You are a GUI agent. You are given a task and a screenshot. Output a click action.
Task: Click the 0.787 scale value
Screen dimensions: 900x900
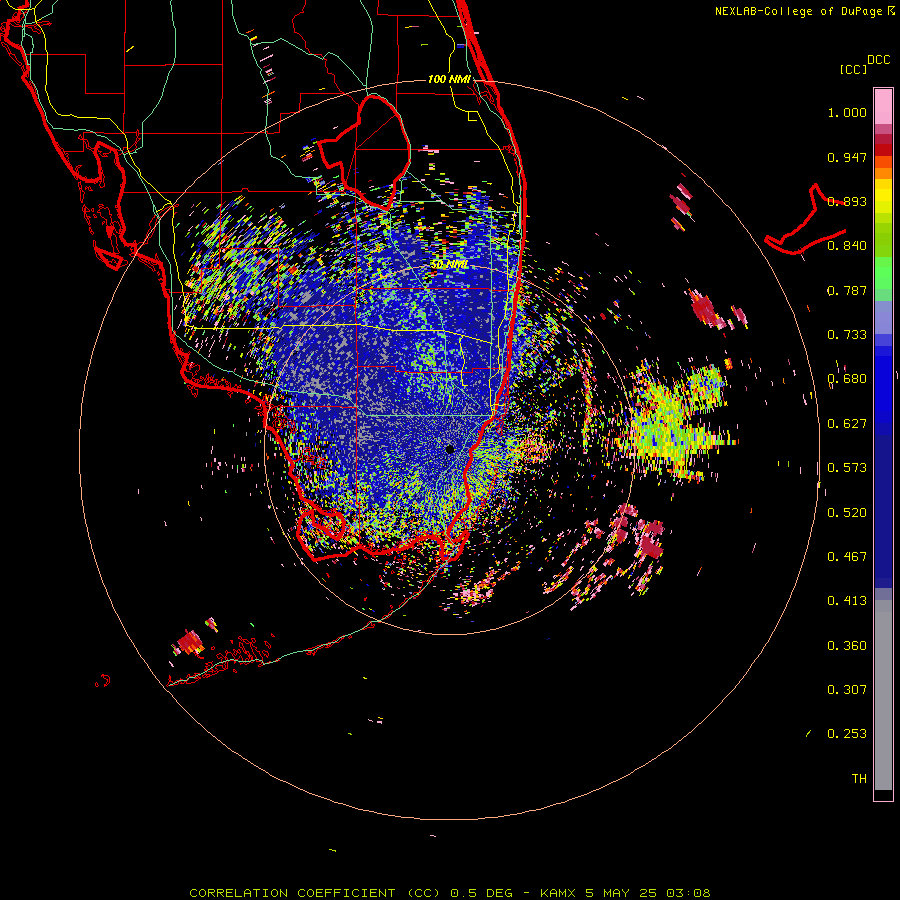847,290
